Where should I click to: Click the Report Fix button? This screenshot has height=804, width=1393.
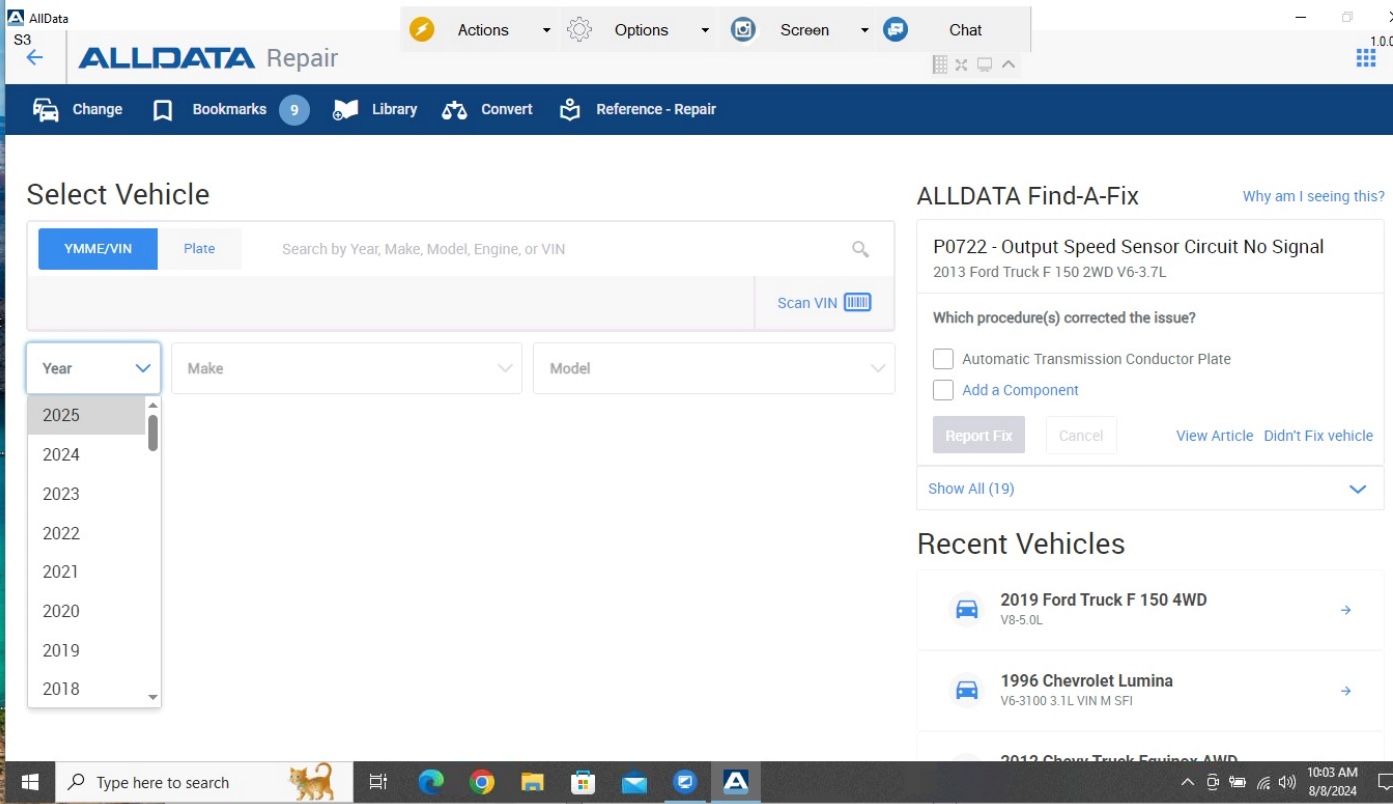click(979, 435)
